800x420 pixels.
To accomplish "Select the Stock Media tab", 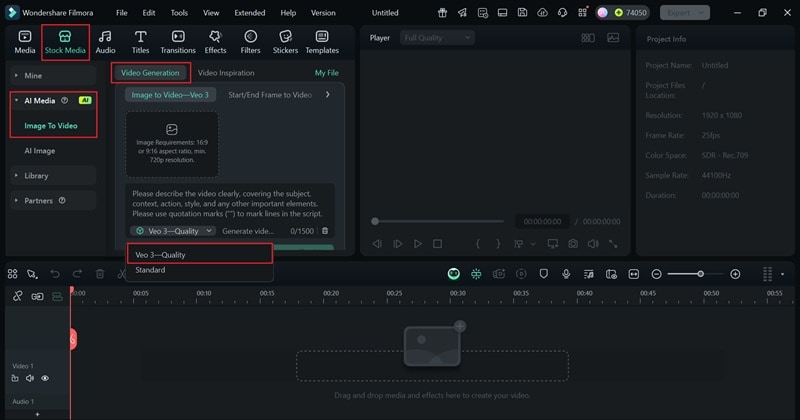I will click(65, 42).
